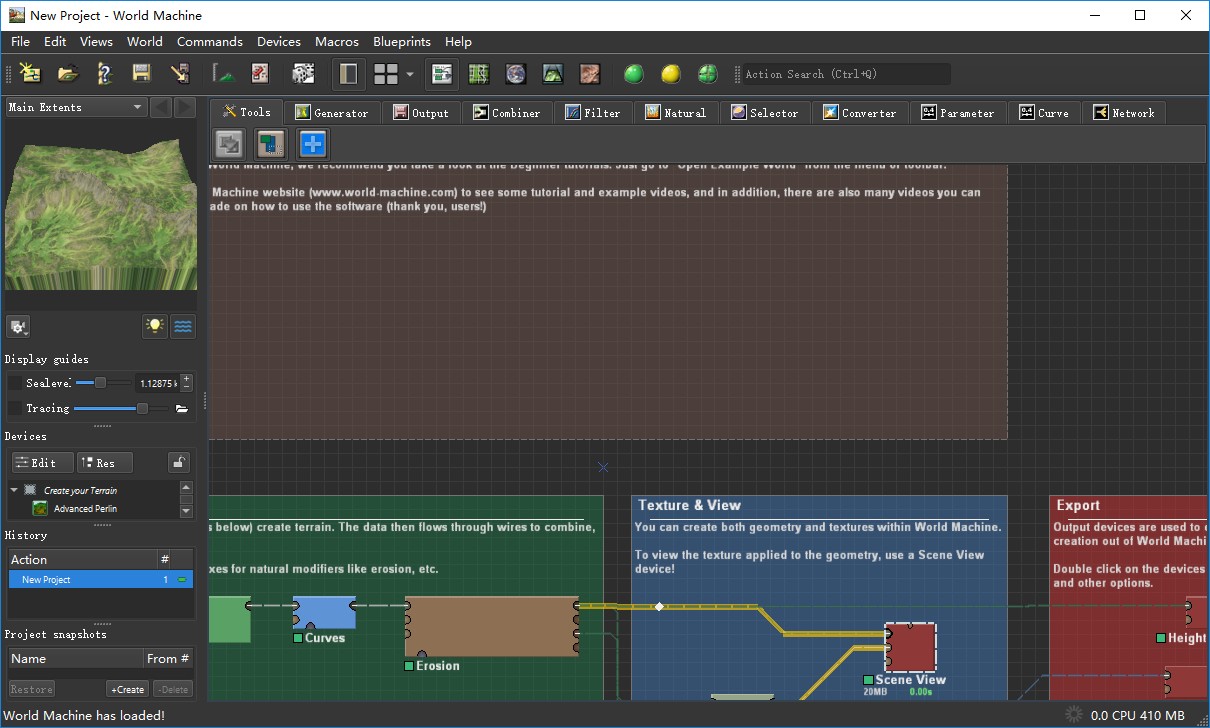The height and width of the screenshot is (728, 1210).
Task: Open the Blueprints menu
Action: tap(401, 42)
